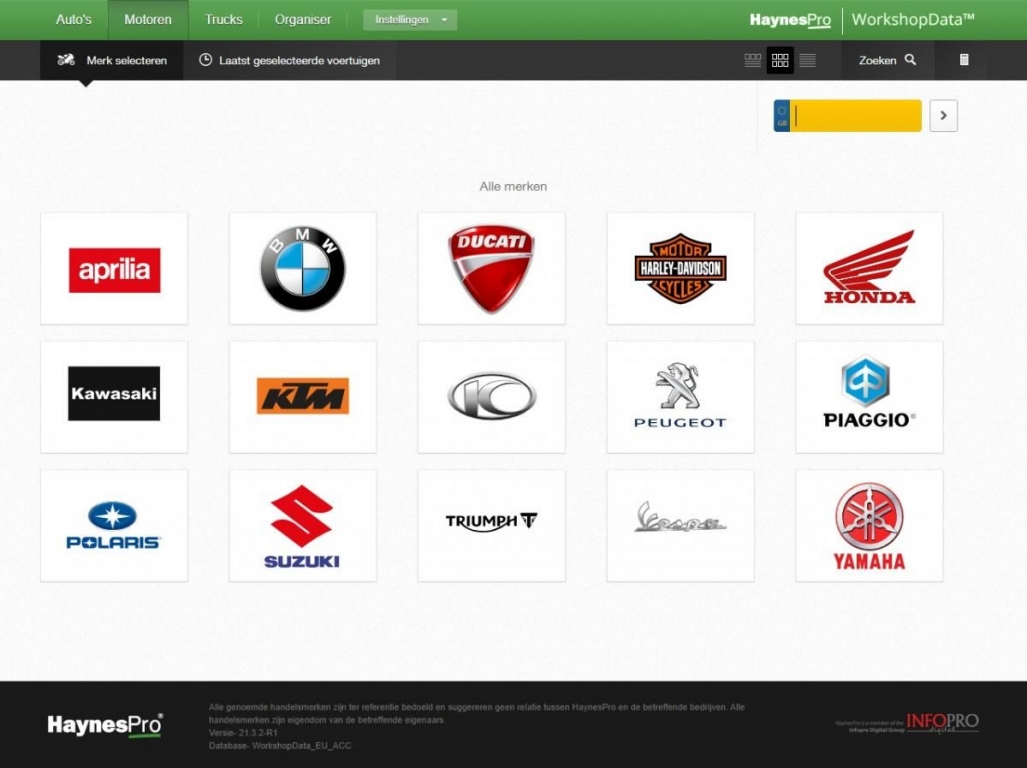This screenshot has width=1027, height=768.
Task: Click the HaynesPro footer logo
Action: [105, 725]
